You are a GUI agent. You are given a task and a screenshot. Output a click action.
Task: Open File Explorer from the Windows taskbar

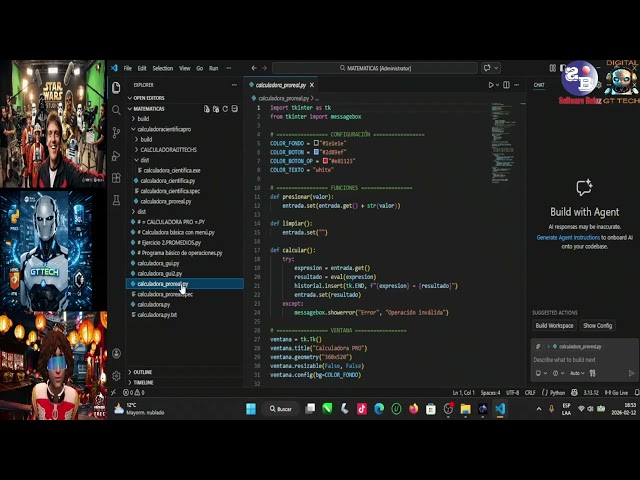coord(465,409)
